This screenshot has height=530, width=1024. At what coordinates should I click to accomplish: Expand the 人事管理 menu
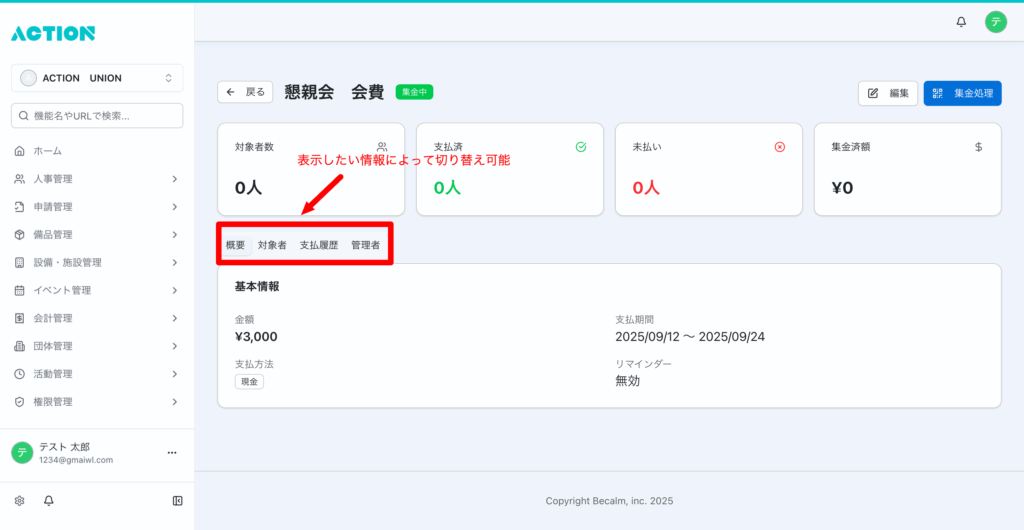97,179
